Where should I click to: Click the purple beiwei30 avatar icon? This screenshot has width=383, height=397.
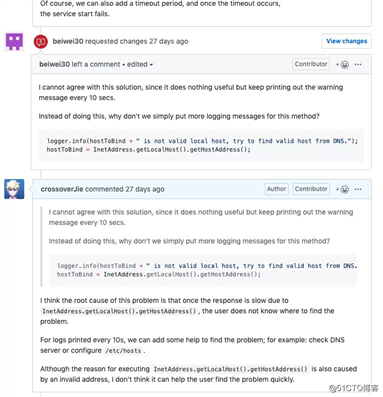coord(14,42)
